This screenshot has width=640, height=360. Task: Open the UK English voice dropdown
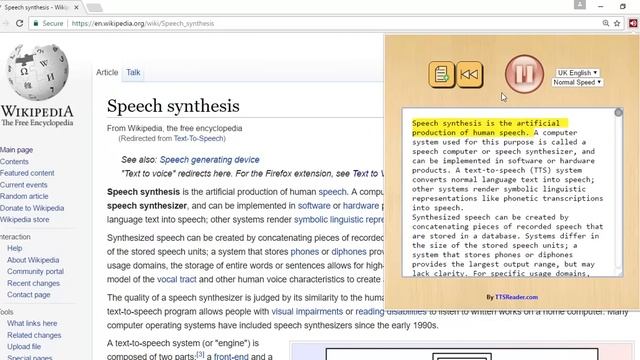(x=577, y=73)
